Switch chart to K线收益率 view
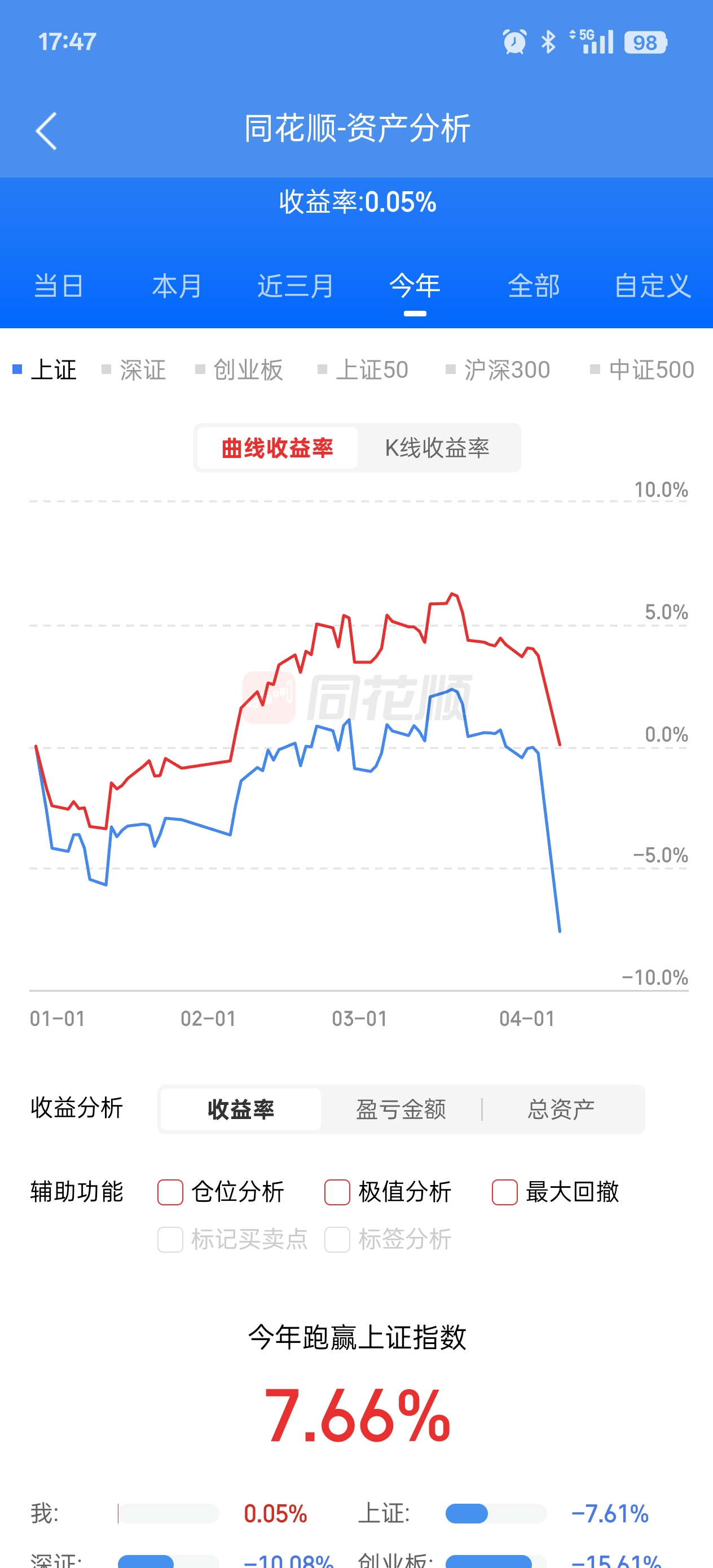 [x=437, y=448]
